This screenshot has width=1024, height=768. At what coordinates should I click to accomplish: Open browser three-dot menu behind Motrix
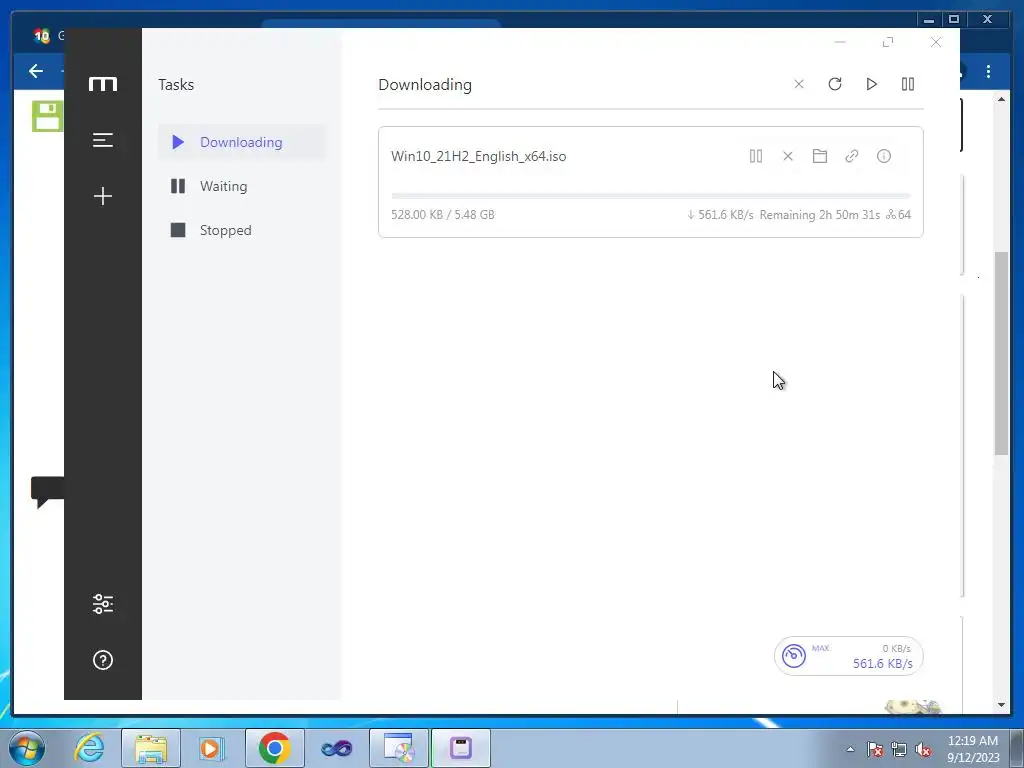(x=988, y=71)
